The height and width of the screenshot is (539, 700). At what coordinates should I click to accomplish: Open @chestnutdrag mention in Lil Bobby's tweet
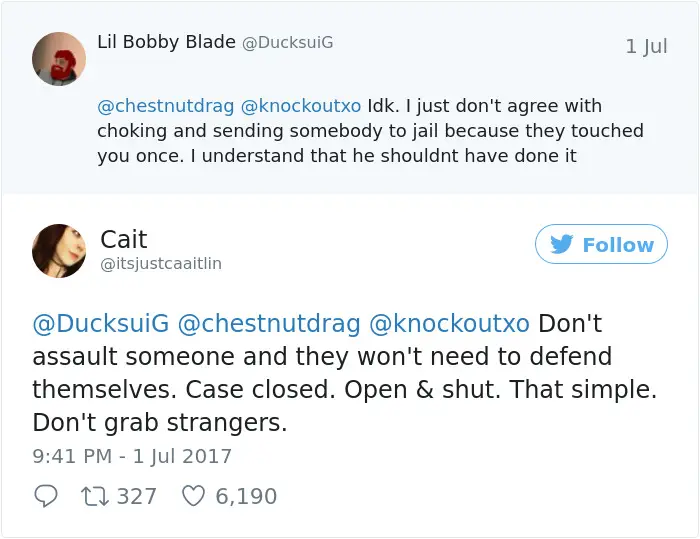click(x=166, y=106)
